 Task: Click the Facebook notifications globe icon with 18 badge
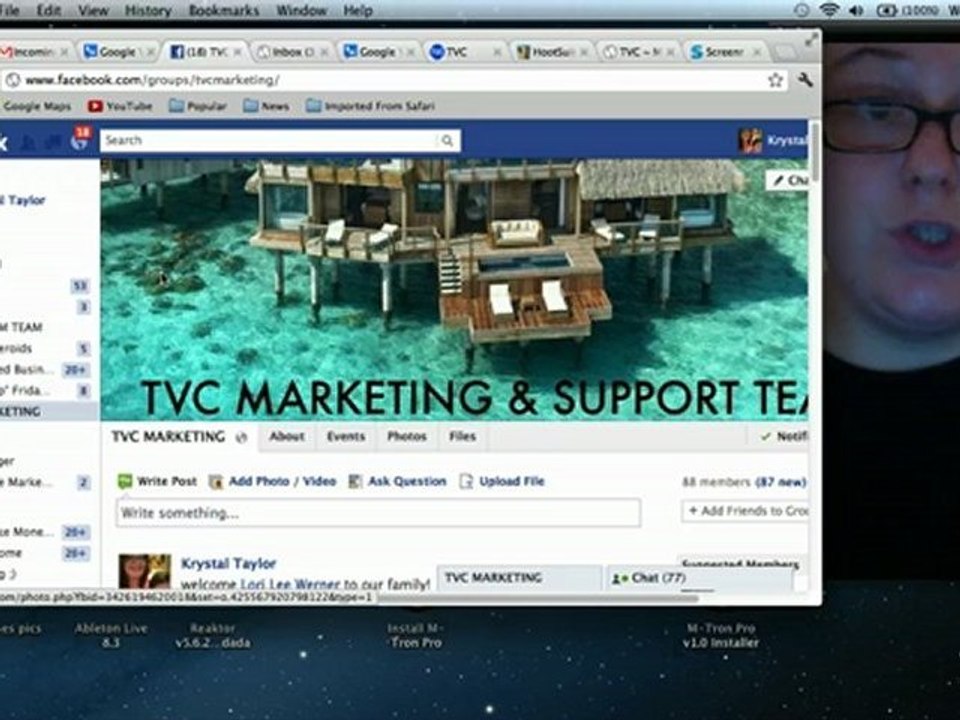click(x=80, y=139)
